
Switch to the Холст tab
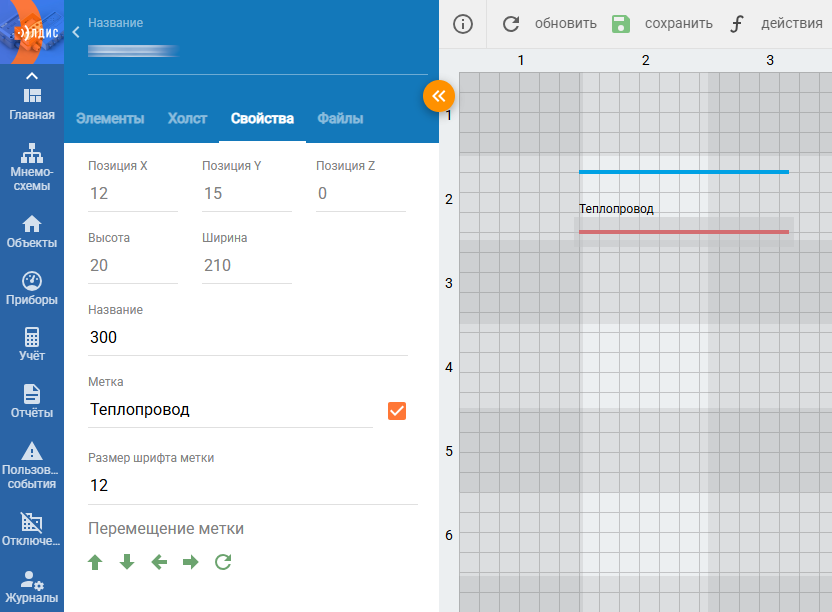click(187, 118)
